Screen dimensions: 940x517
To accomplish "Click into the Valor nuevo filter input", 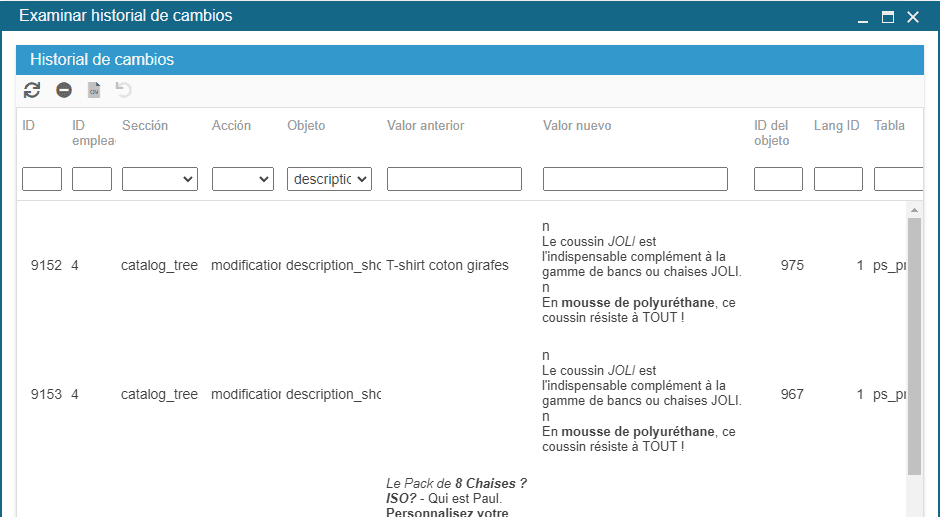I will (635, 179).
